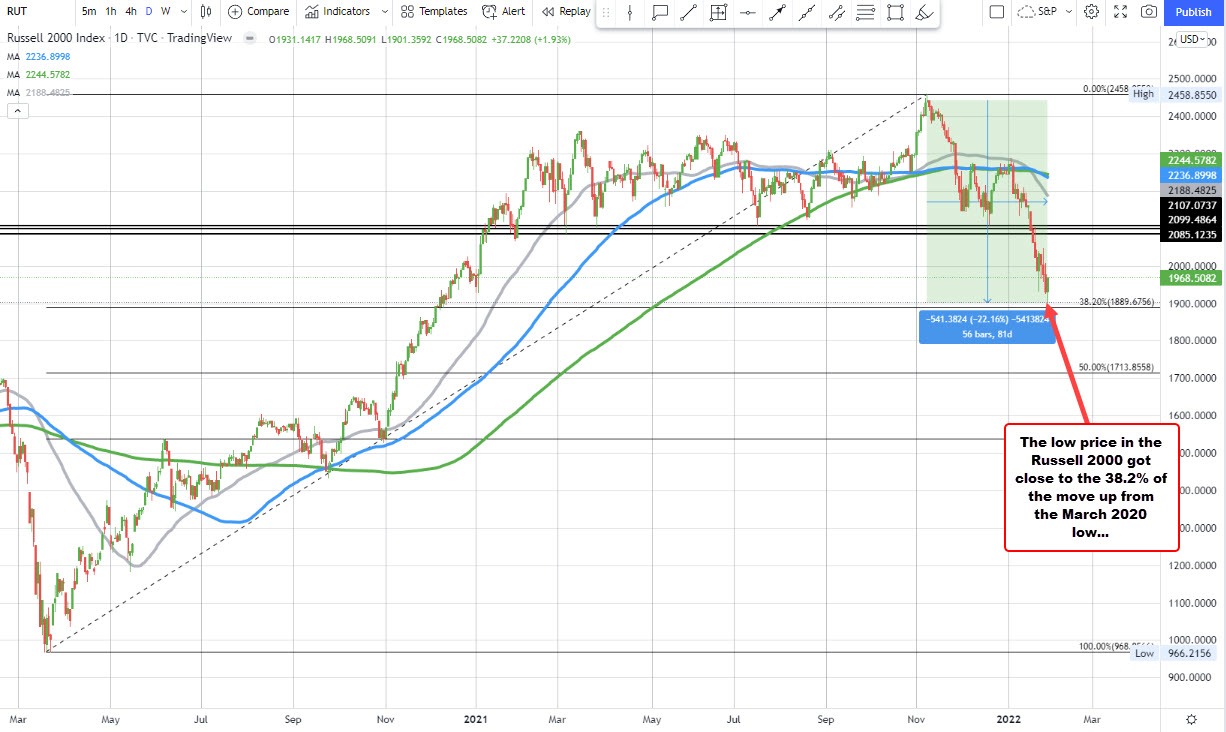The height and width of the screenshot is (732, 1226).
Task: Click the RUT symbol search field
Action: (21, 12)
